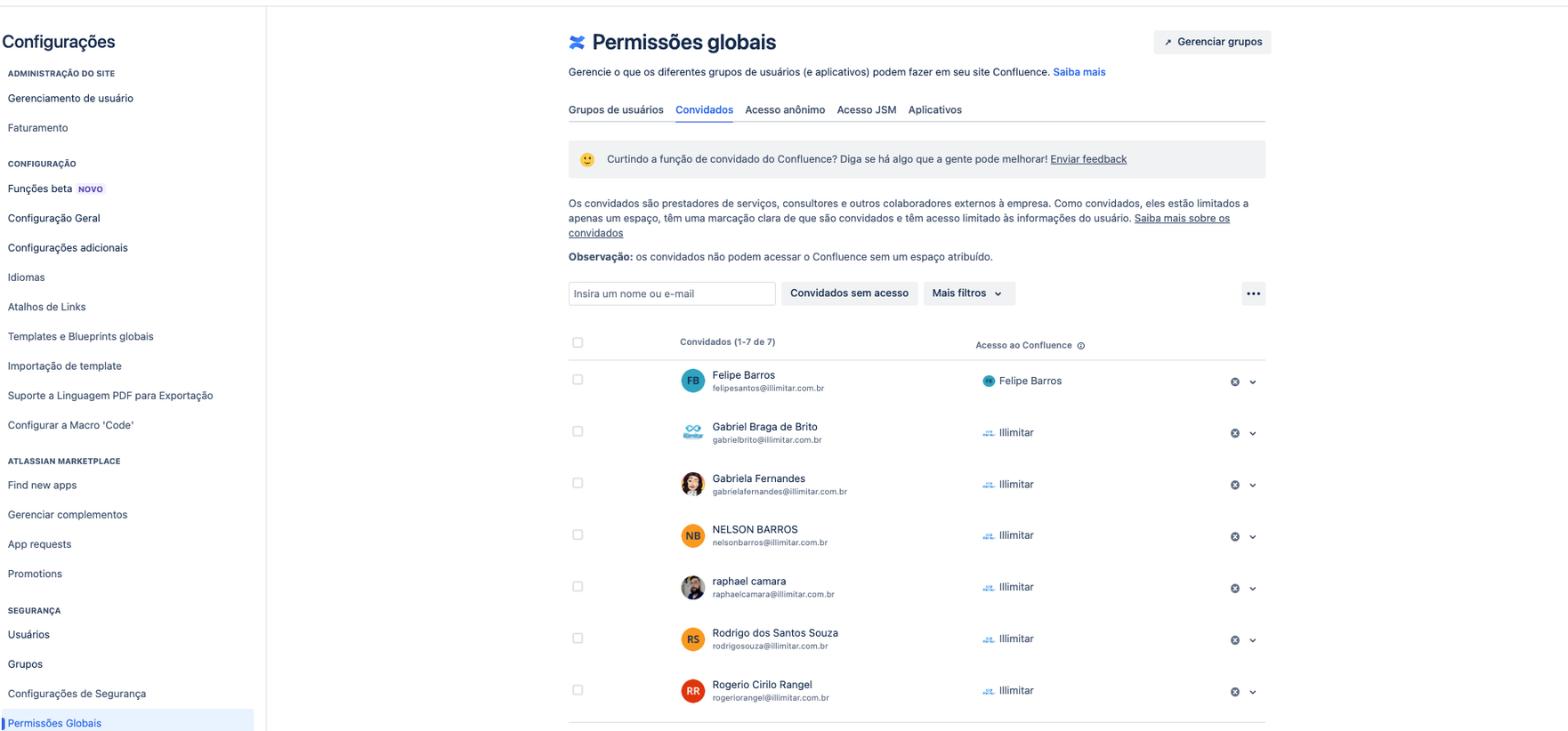Open the Mais filtros dropdown
This screenshot has height=731, width=1568.
968,293
